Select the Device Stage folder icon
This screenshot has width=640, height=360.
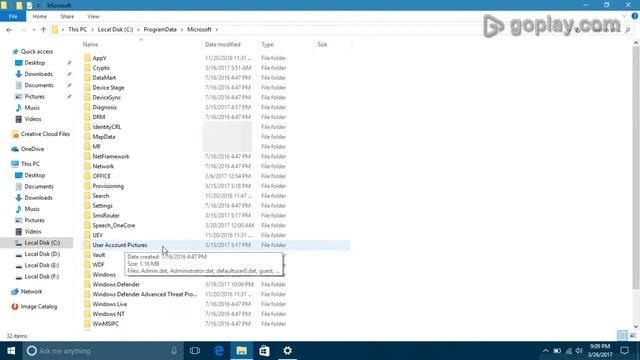point(87,87)
